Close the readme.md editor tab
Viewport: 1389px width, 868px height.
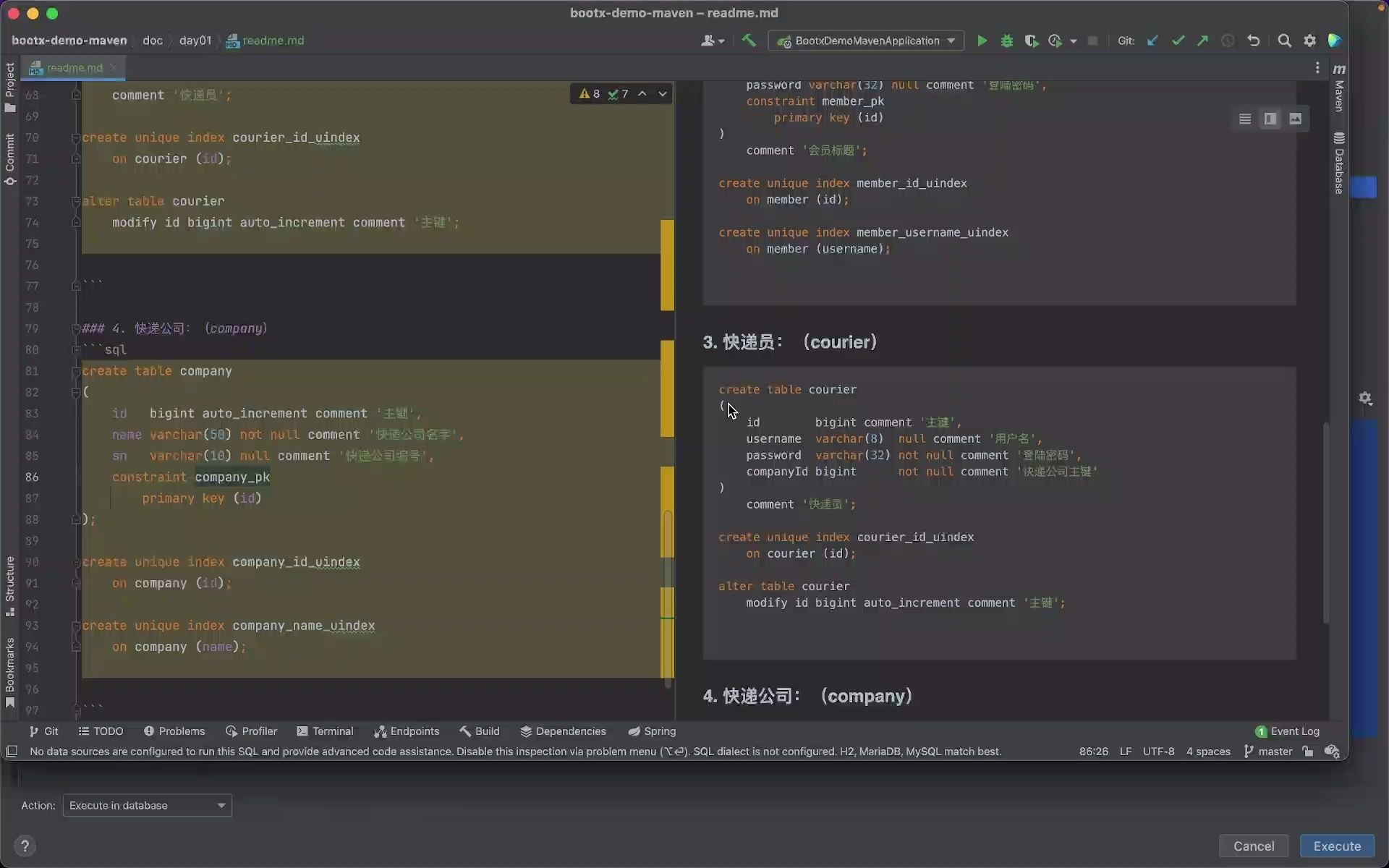(114, 68)
